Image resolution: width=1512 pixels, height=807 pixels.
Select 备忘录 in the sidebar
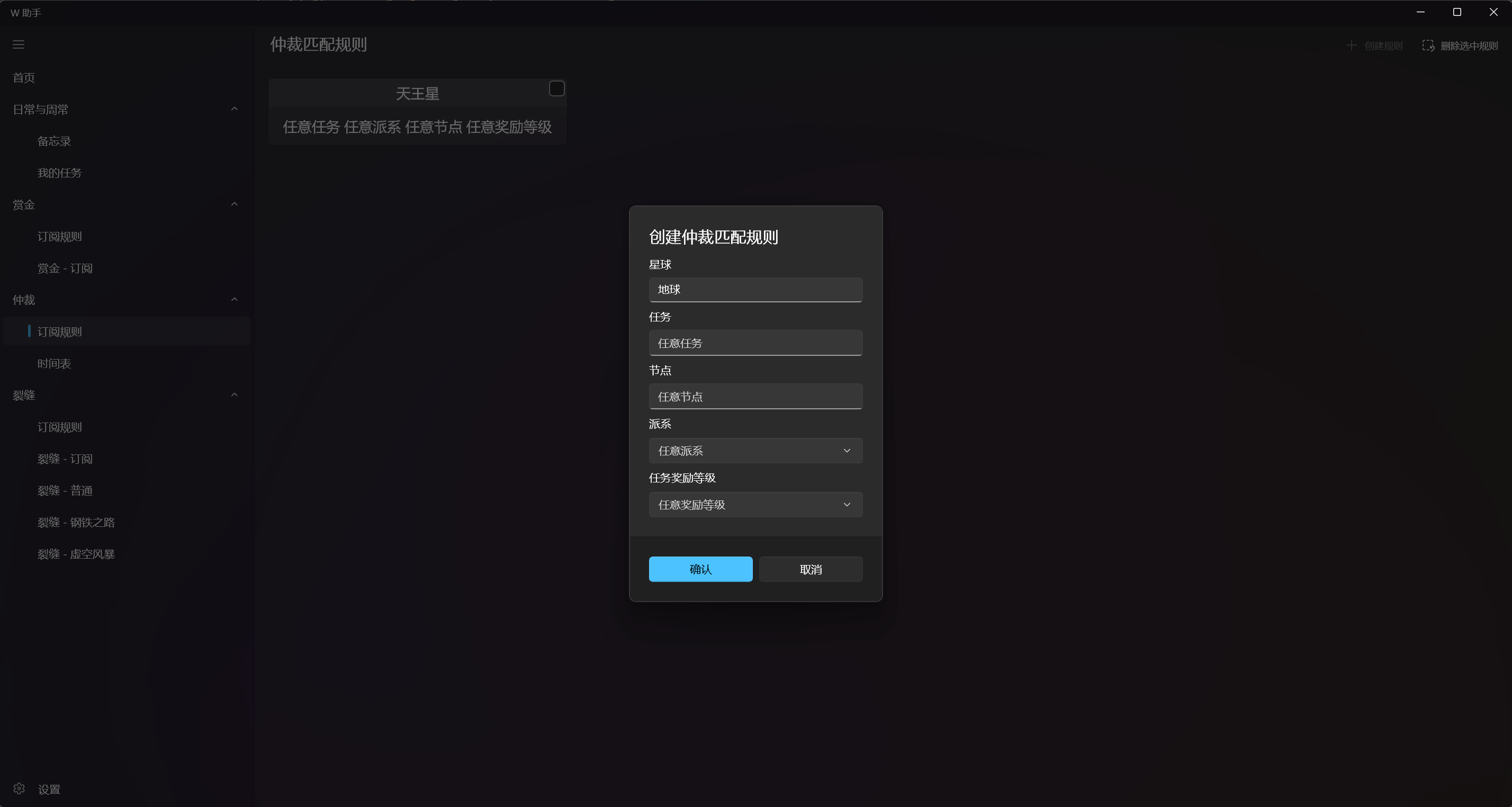[x=53, y=140]
